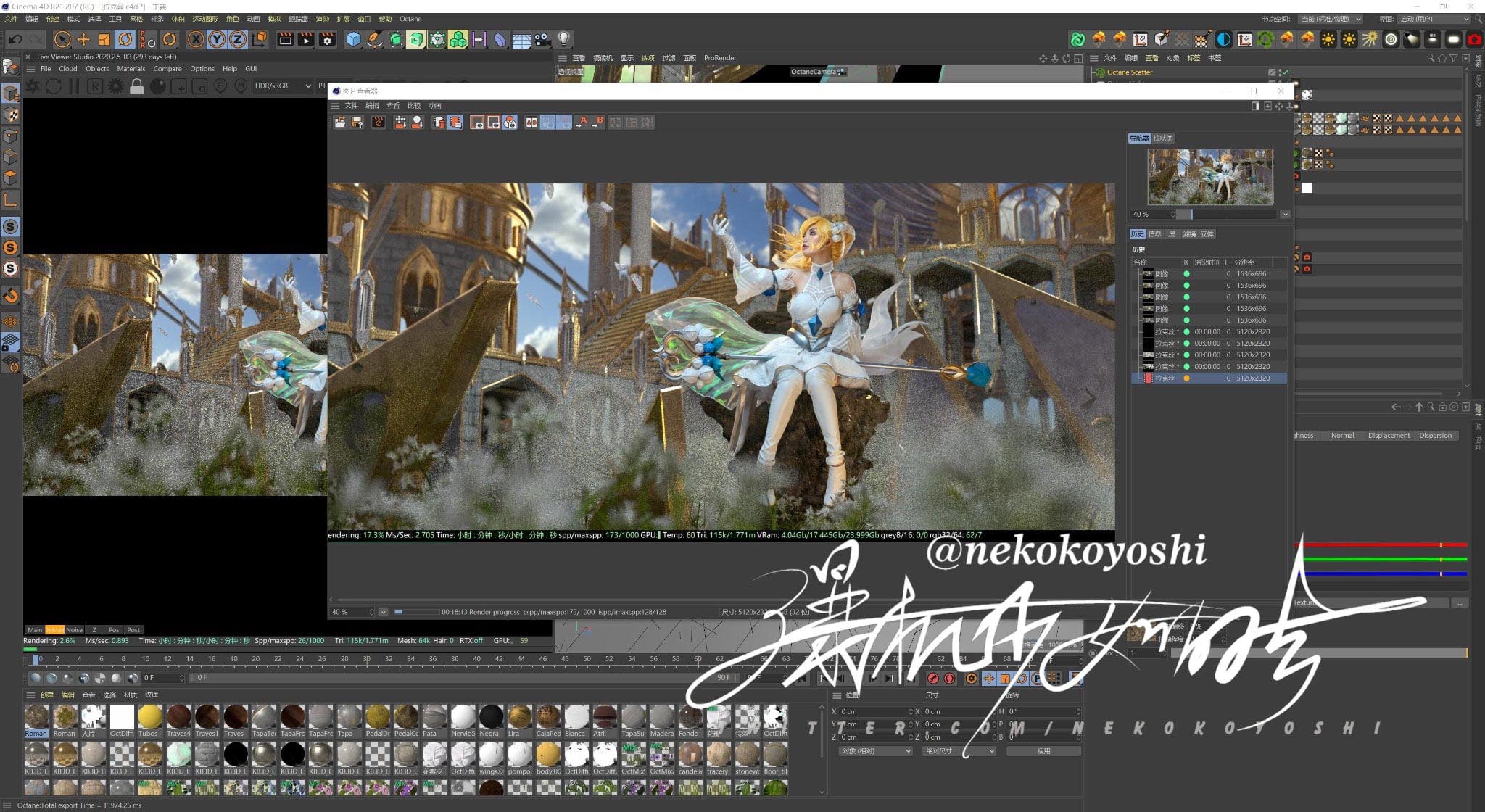Open the 40 % zoom dropdown at bottom
The height and width of the screenshot is (812, 1485).
[384, 613]
